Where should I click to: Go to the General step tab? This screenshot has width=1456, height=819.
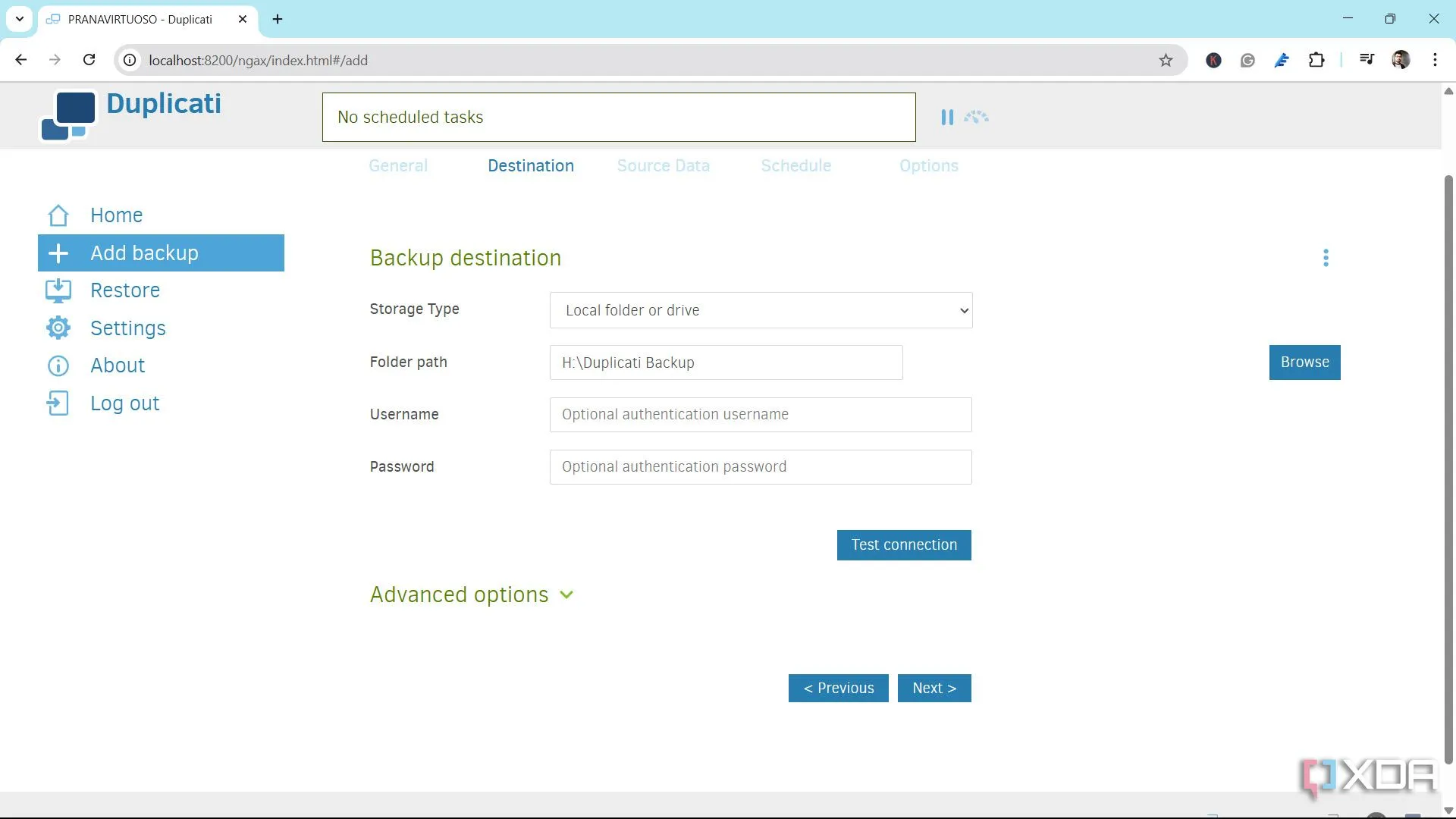click(x=398, y=166)
